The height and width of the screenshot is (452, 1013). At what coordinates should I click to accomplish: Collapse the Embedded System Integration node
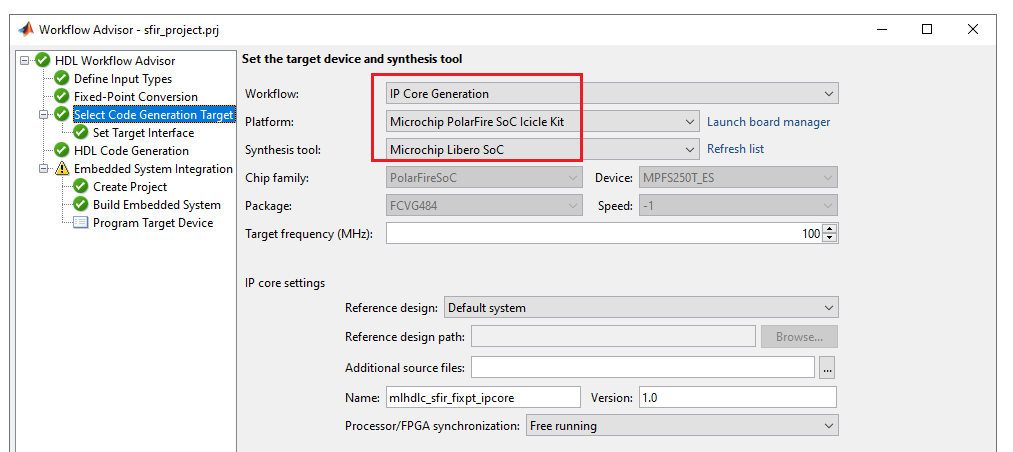pos(44,169)
